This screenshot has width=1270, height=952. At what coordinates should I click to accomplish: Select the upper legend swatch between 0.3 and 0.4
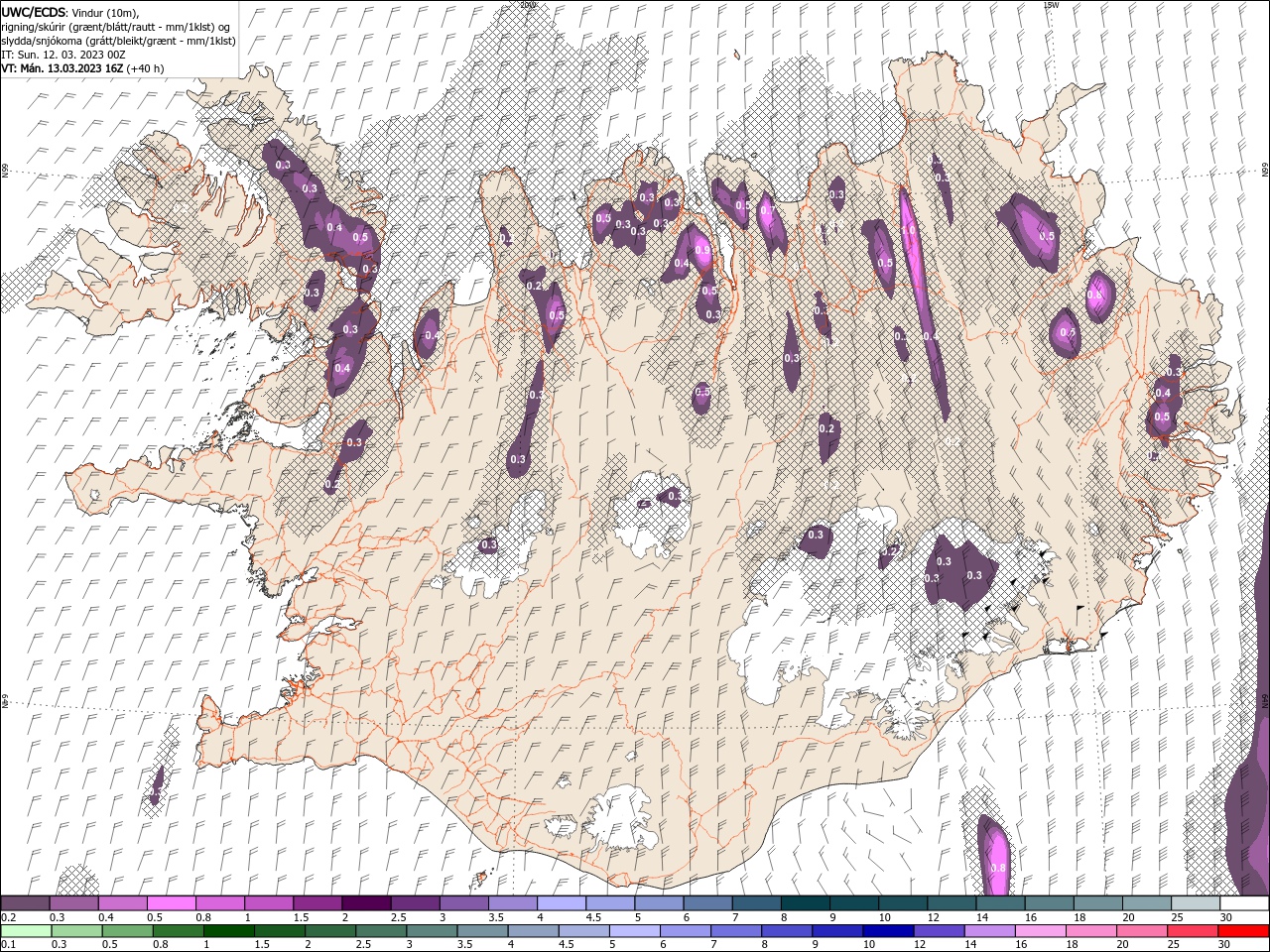pos(74,903)
